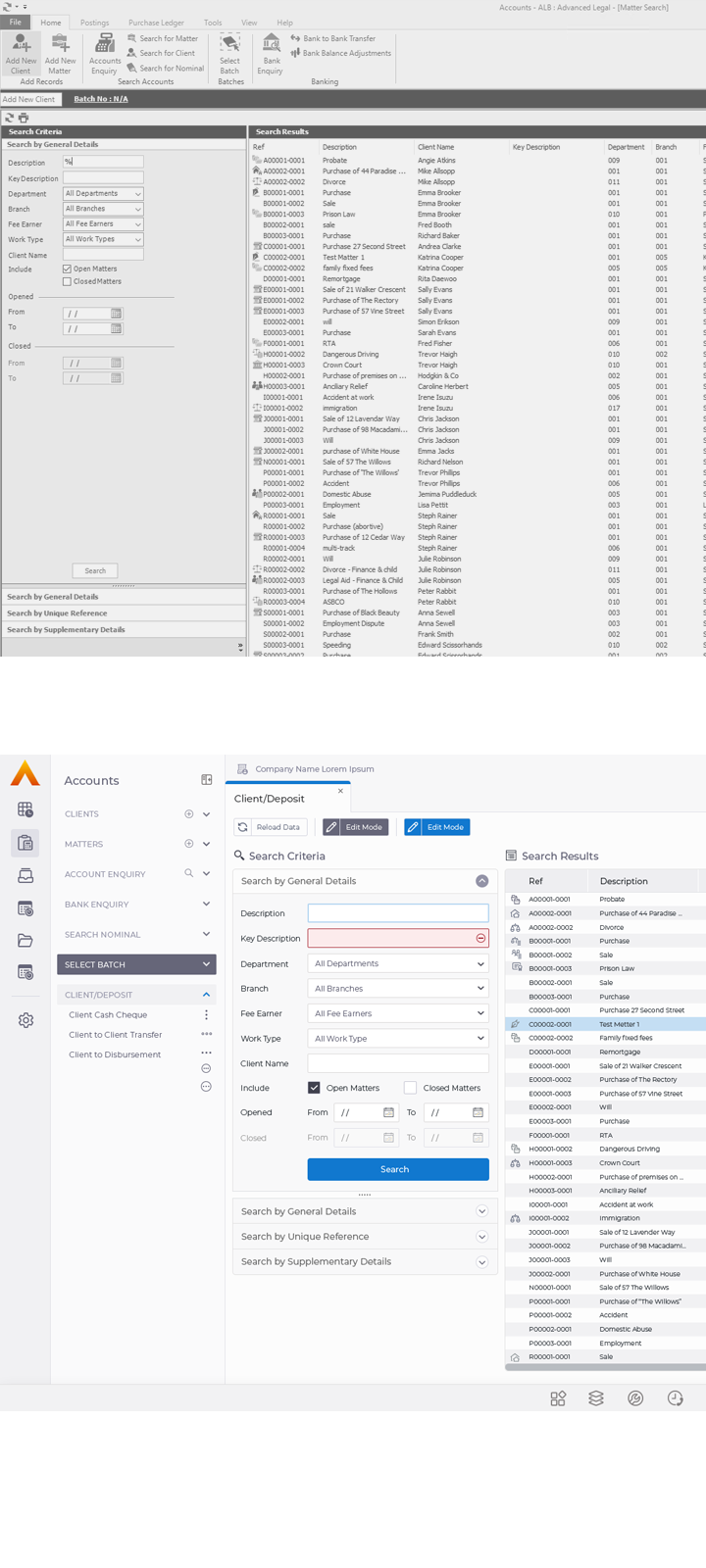
Task: Expand Search by Supplementary Details in new design
Action: (x=481, y=1261)
